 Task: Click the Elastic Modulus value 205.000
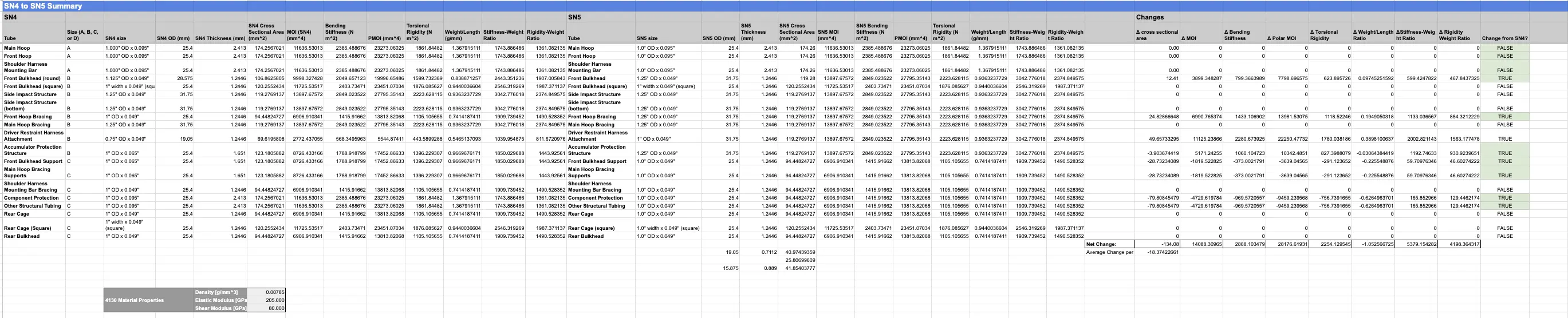coord(275,300)
